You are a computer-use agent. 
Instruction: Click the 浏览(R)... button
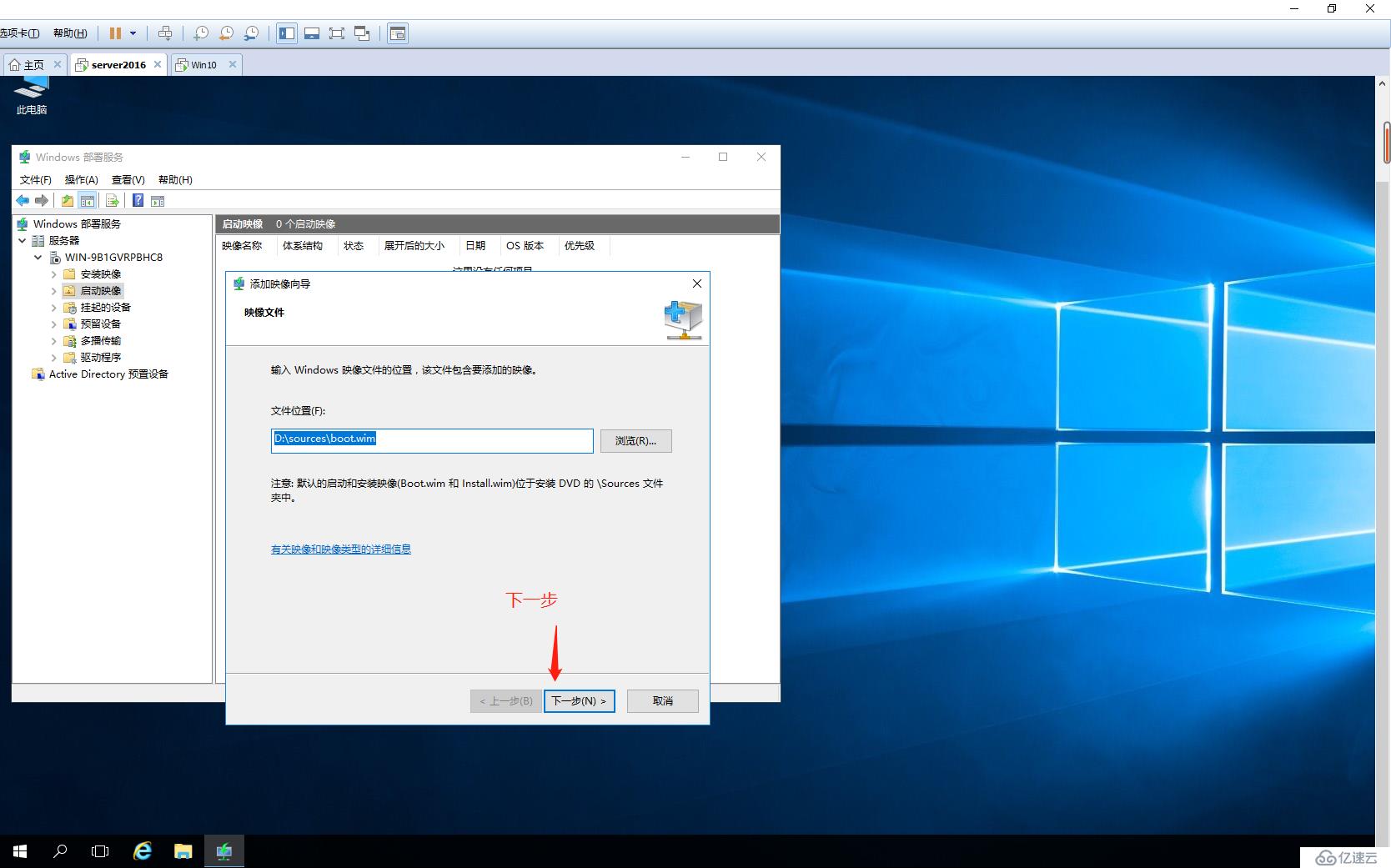pos(635,440)
